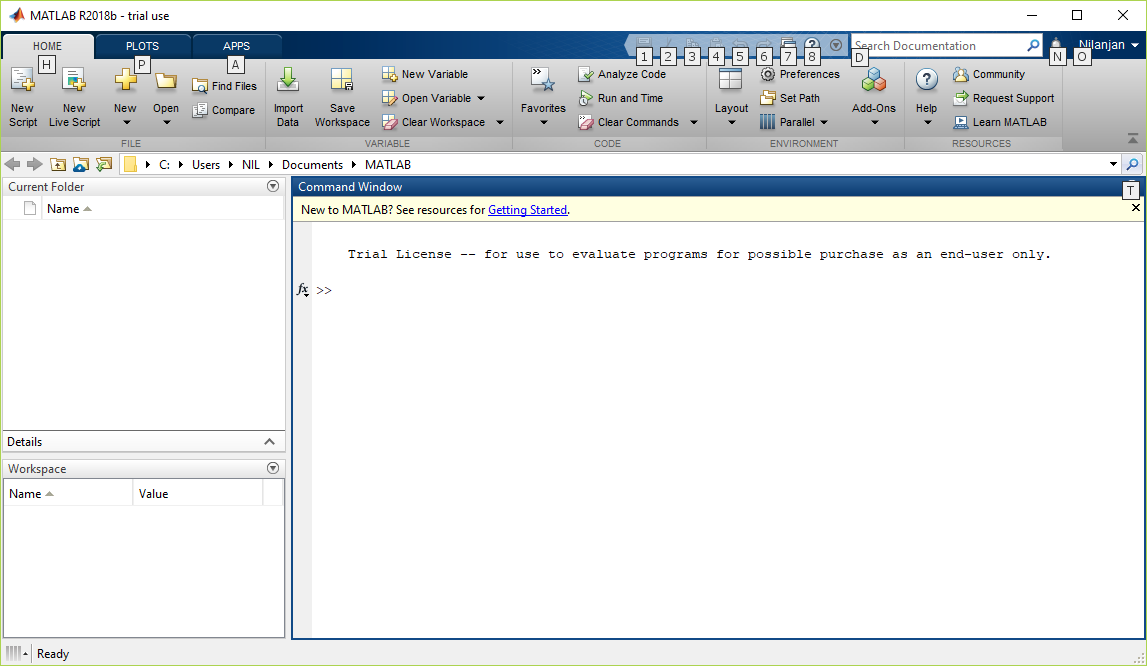Go forward in folder history
The image size is (1147, 666).
(34, 164)
